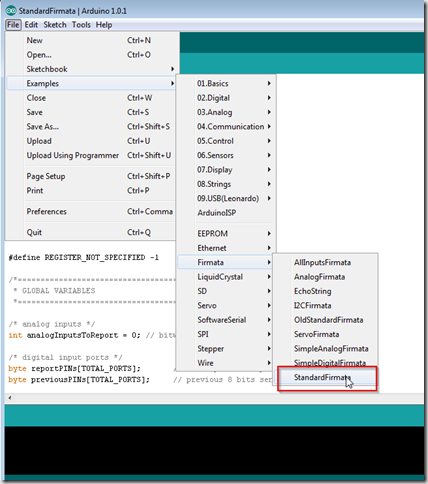Open the File menu
428x484 pixels.
pos(13,25)
